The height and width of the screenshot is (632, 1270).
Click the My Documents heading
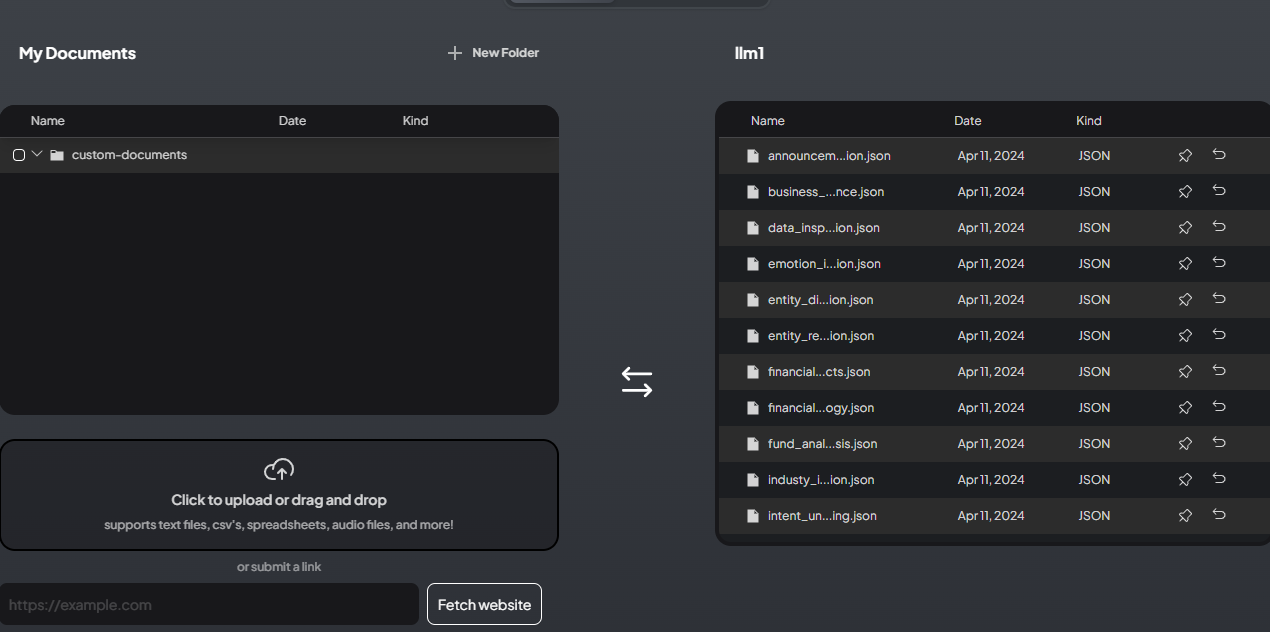77,53
